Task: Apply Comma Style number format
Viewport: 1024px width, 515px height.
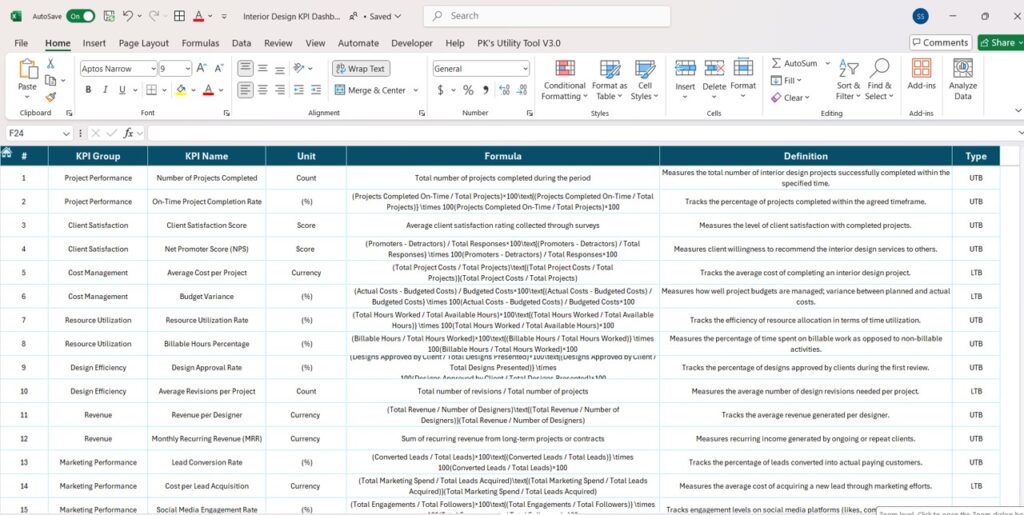Action: click(485, 90)
